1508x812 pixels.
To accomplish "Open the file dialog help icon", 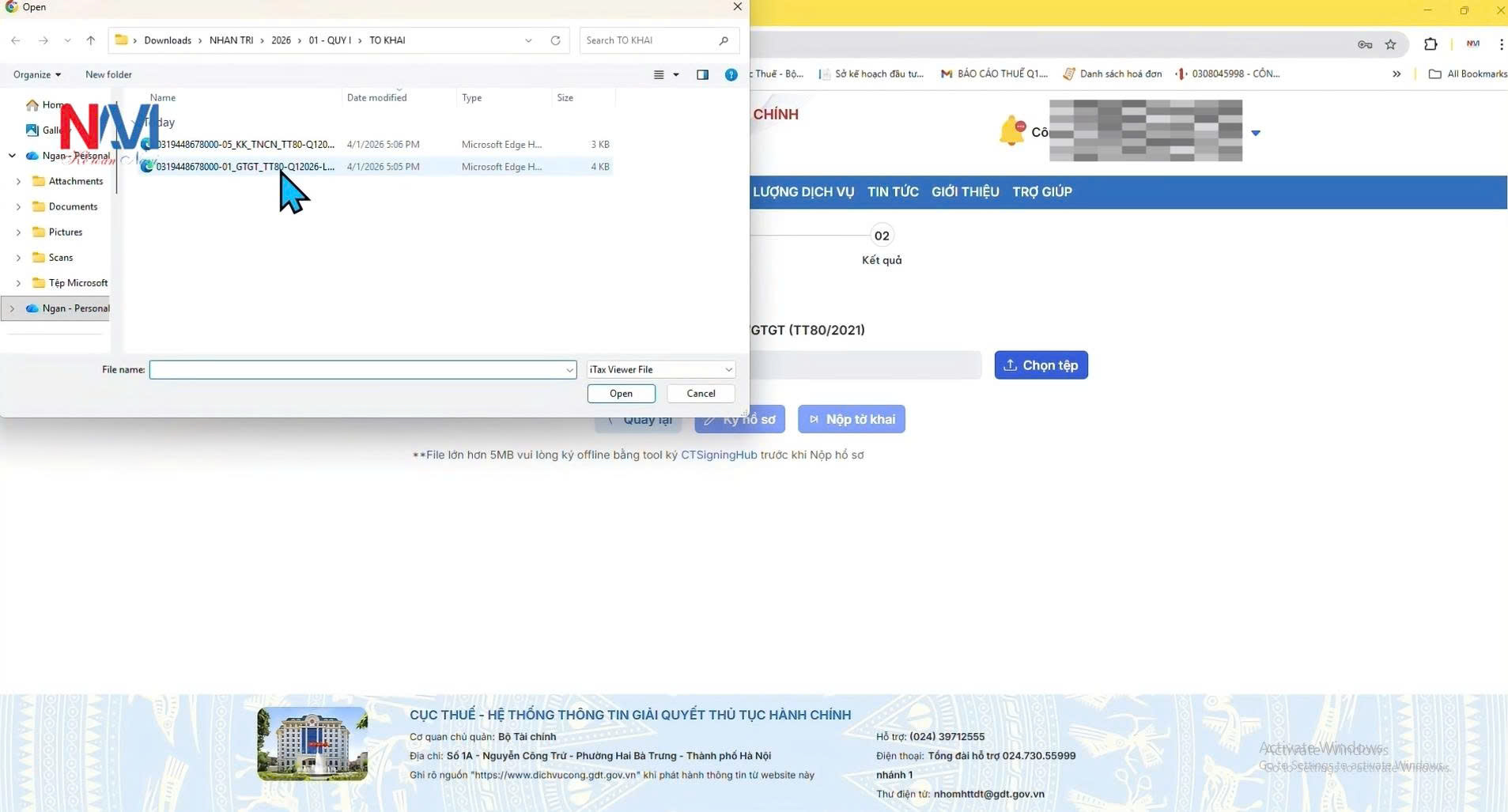I will (x=731, y=74).
